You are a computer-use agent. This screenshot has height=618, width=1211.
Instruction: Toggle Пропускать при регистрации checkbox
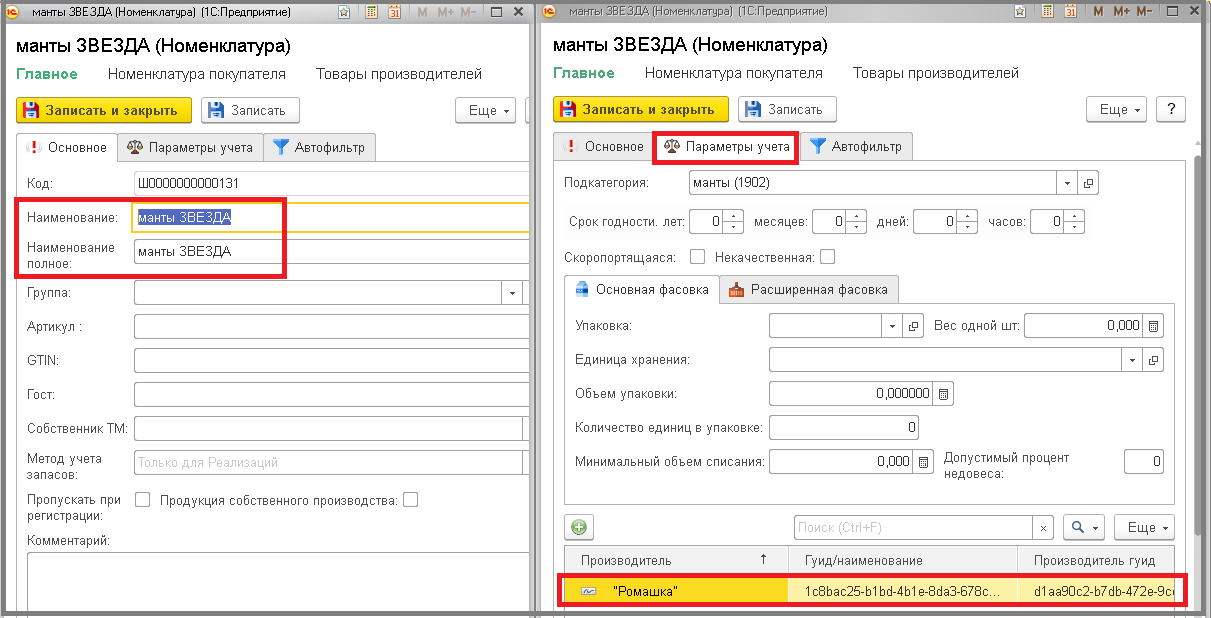pyautogui.click(x=142, y=499)
